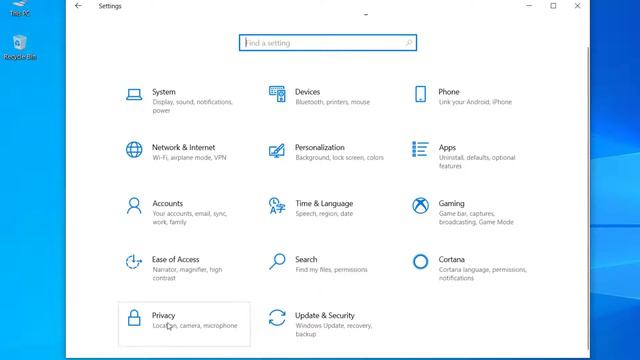Open the Network & Internet globe icon
This screenshot has width=640, height=360.
(x=134, y=150)
